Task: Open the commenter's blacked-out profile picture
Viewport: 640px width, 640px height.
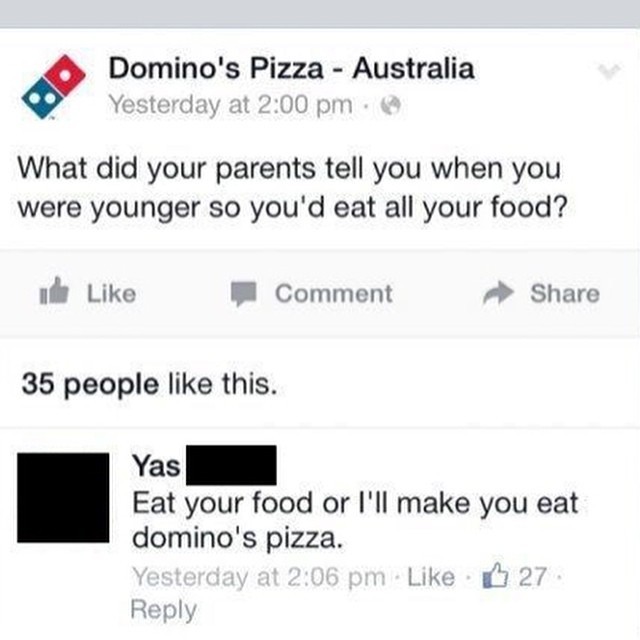Action: 63,498
